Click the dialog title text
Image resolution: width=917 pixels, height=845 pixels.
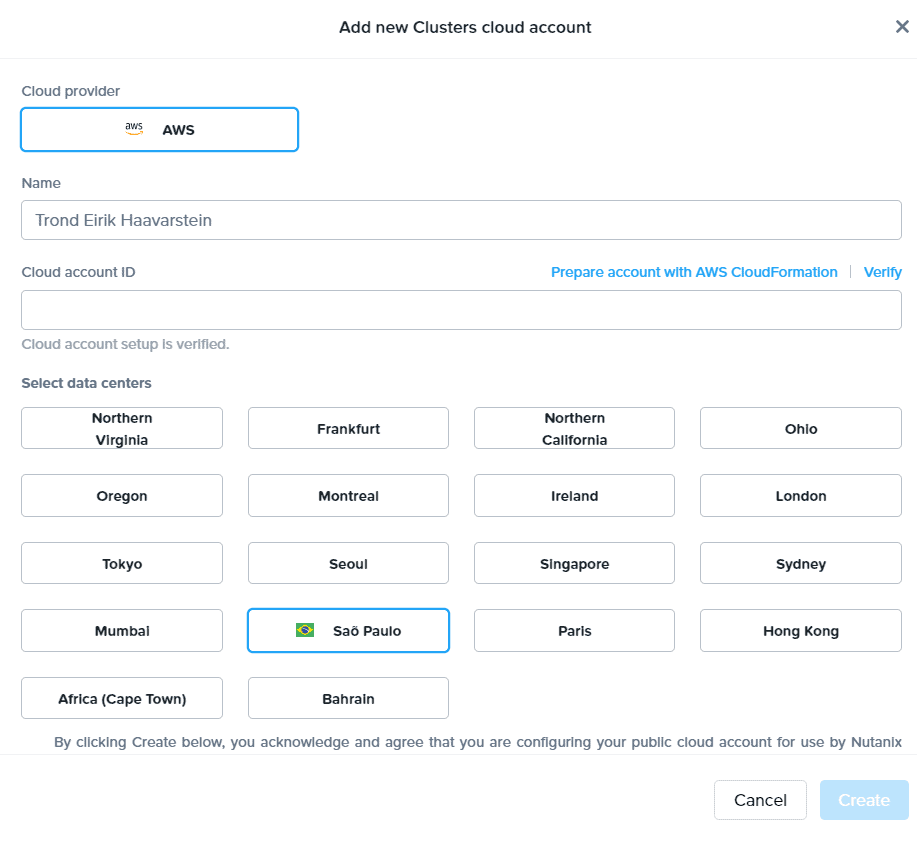point(465,27)
